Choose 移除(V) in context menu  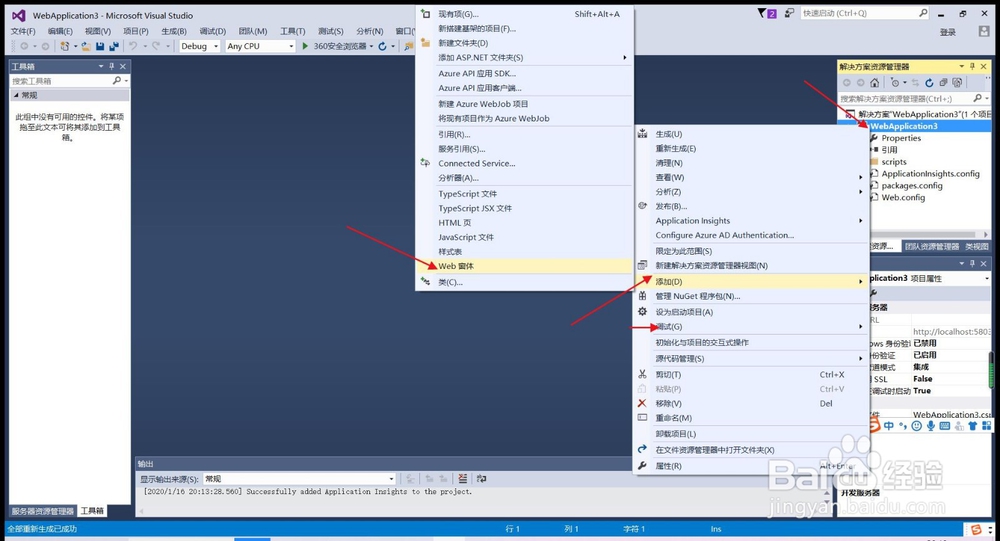coord(751,404)
